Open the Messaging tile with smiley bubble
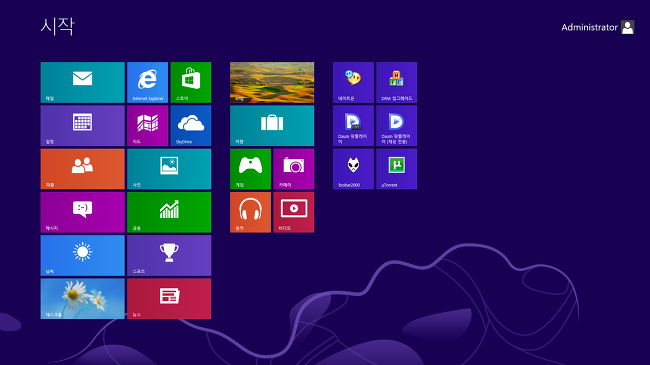 coord(82,212)
